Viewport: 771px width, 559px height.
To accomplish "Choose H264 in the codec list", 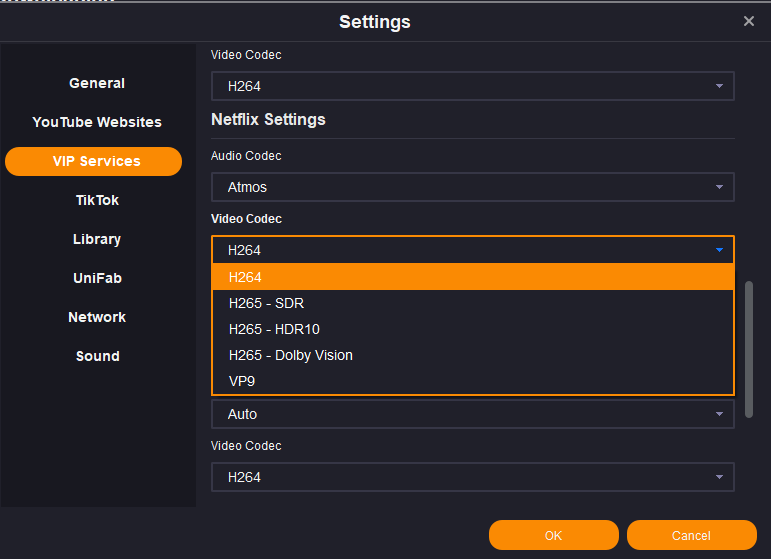I will coord(472,277).
